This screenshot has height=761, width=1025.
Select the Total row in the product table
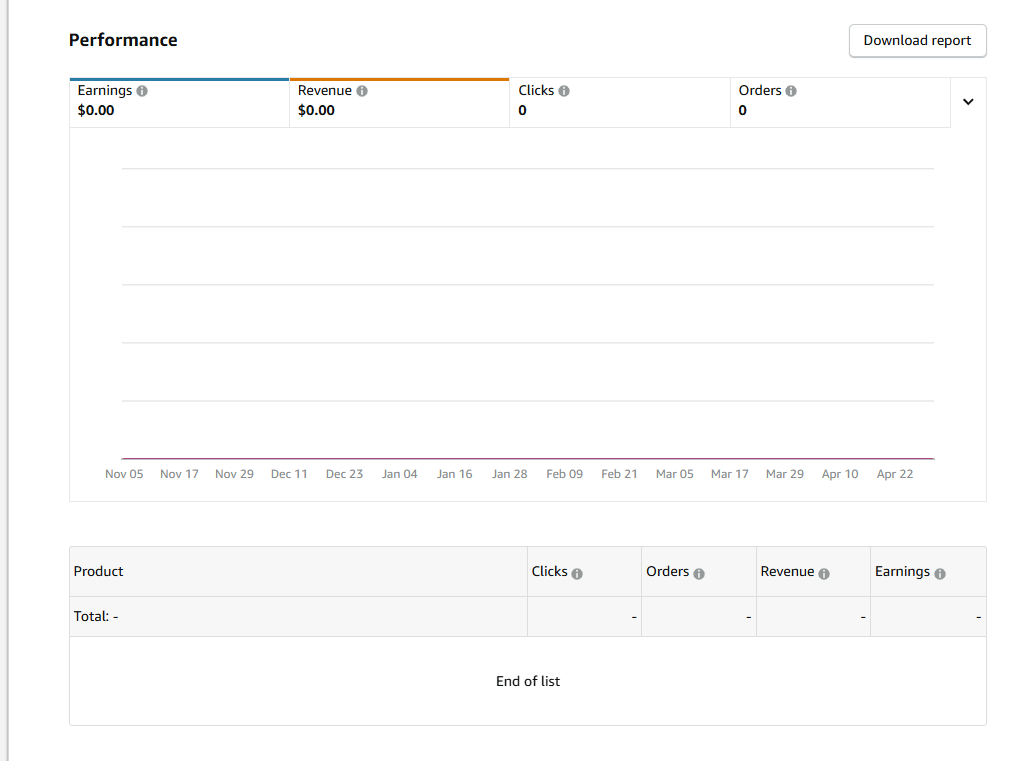tap(96, 617)
